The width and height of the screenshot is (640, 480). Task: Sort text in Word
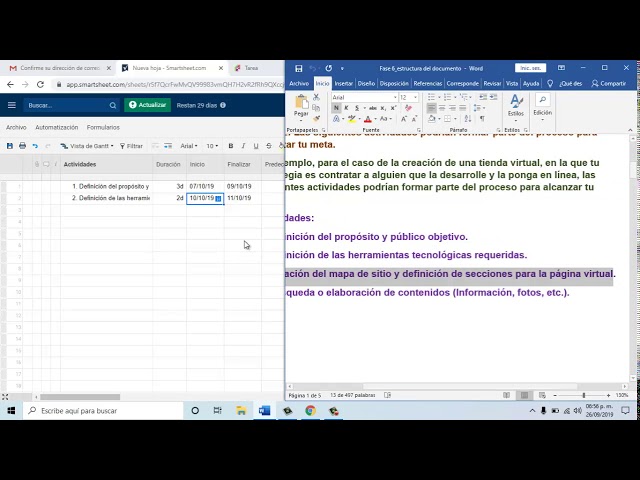(468, 119)
